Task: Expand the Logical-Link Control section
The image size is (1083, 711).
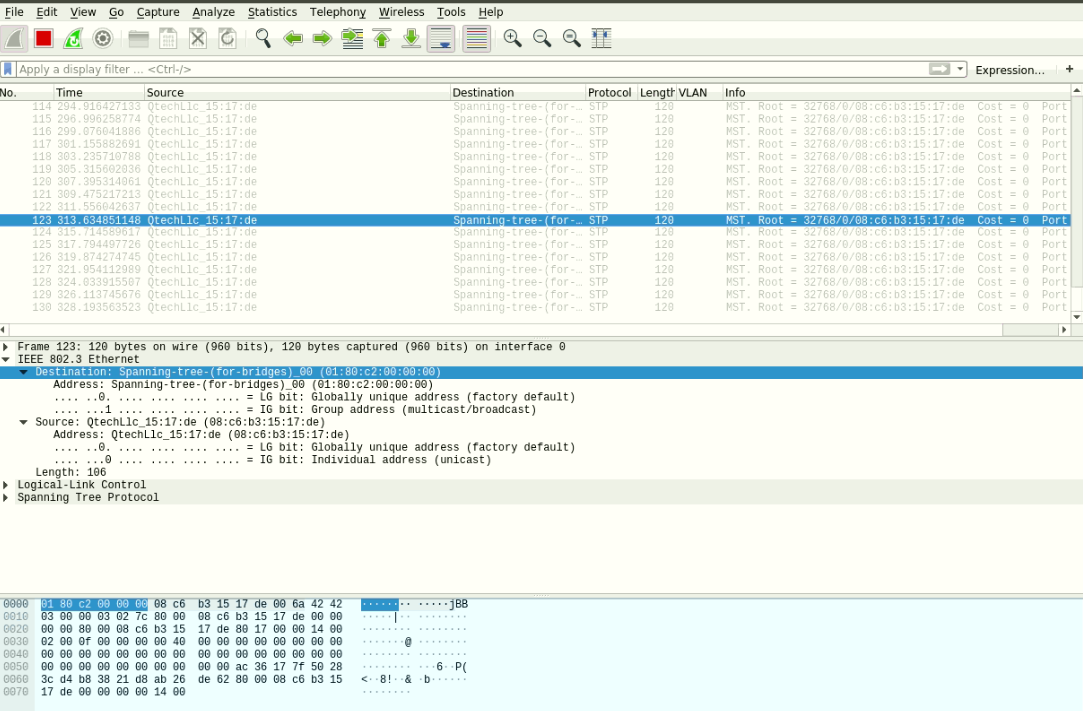Action: (x=6, y=485)
